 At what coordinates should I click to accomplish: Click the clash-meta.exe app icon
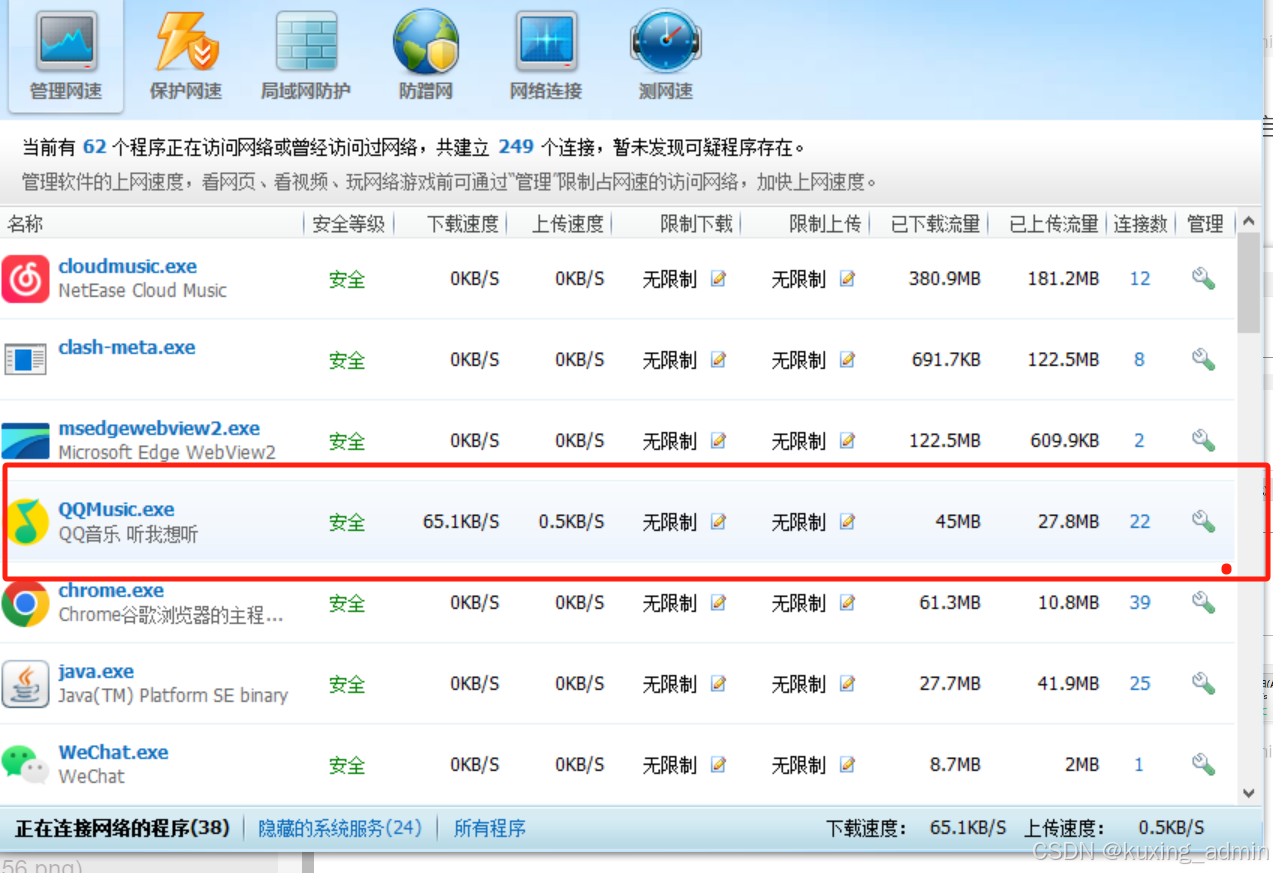click(x=25, y=359)
